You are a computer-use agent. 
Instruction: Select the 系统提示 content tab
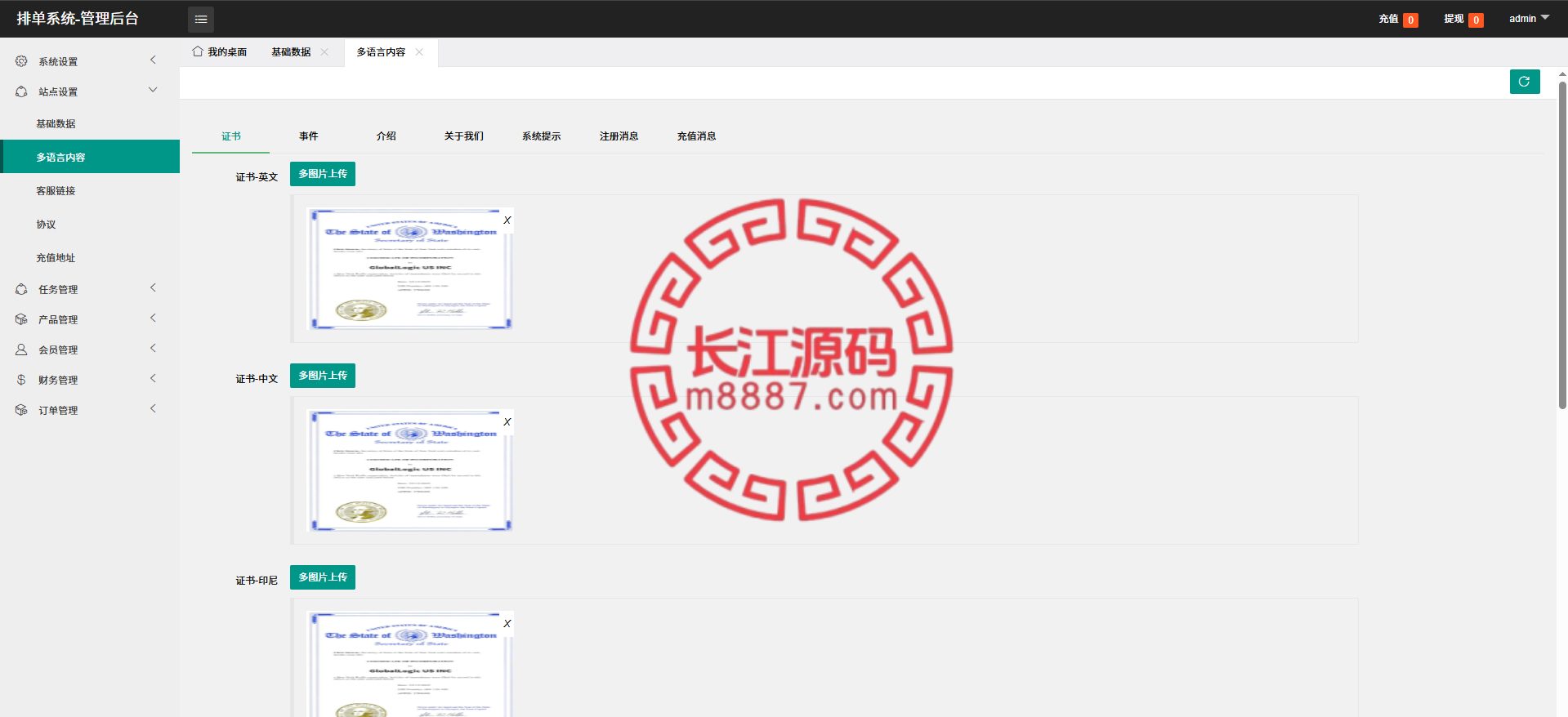click(542, 136)
